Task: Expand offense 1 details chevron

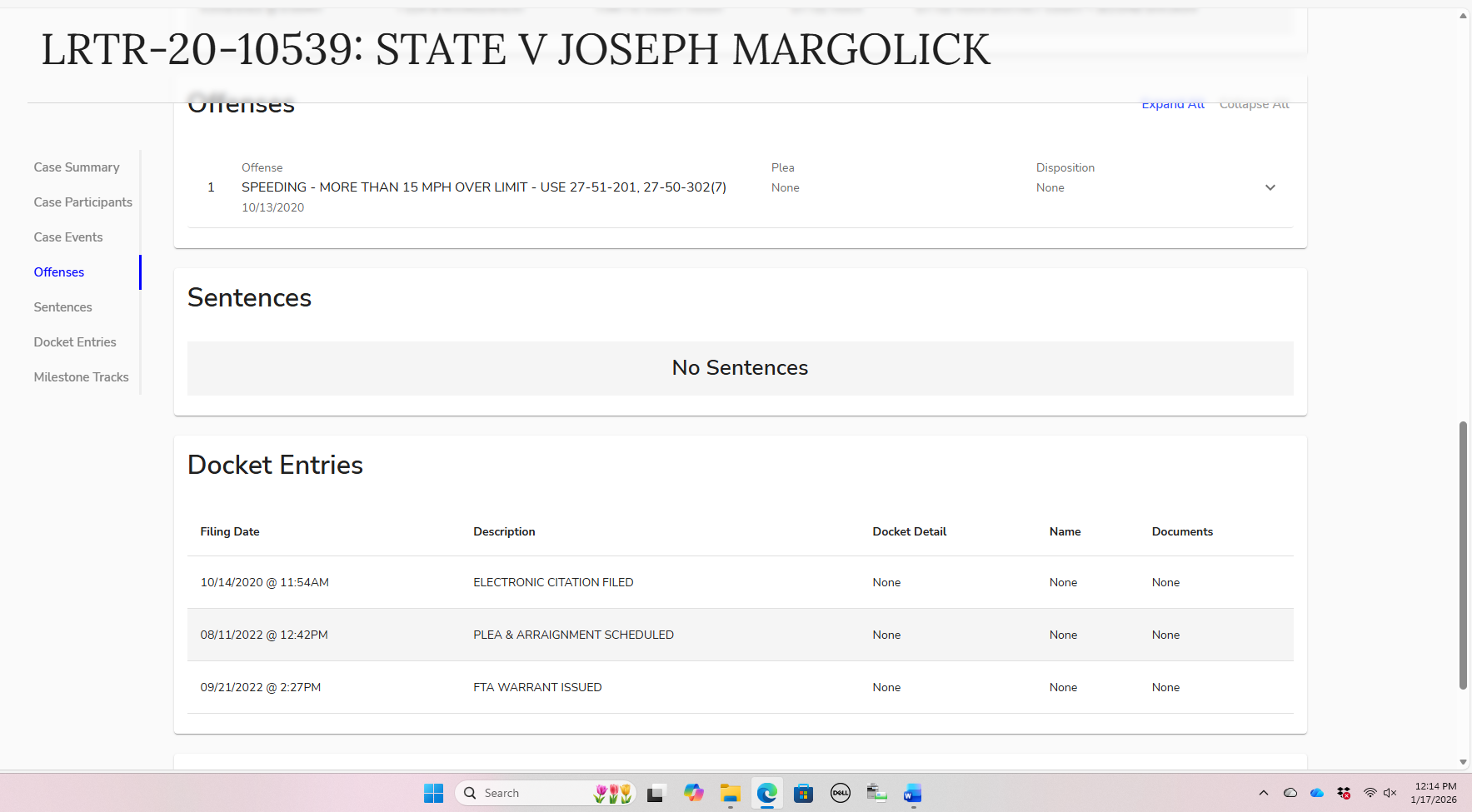Action: (1270, 187)
